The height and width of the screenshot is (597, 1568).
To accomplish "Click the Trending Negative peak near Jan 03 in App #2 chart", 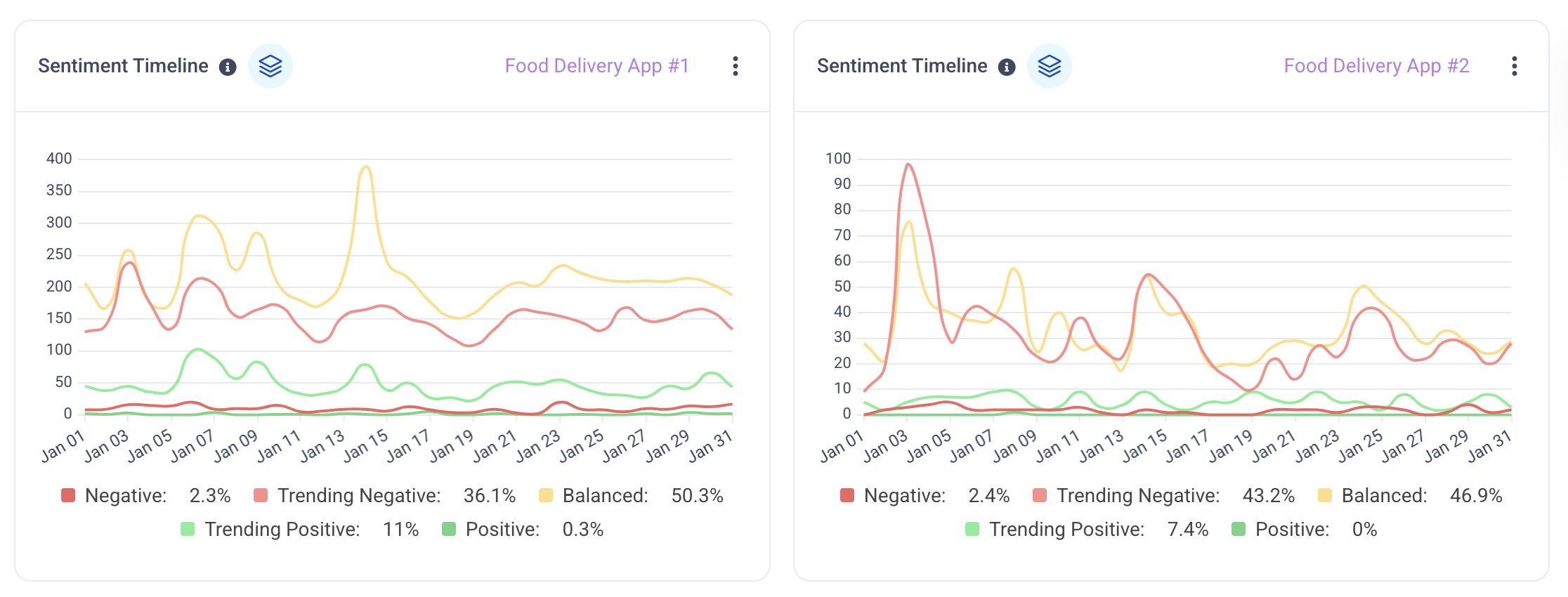I will [908, 164].
